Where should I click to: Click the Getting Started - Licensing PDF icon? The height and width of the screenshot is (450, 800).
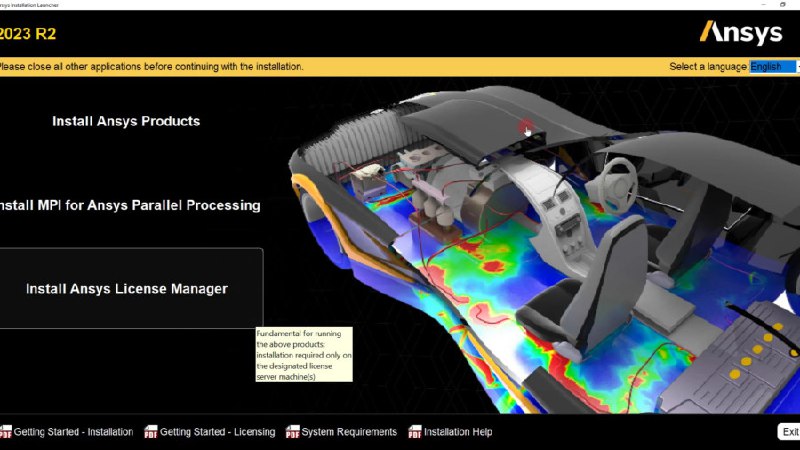(151, 432)
